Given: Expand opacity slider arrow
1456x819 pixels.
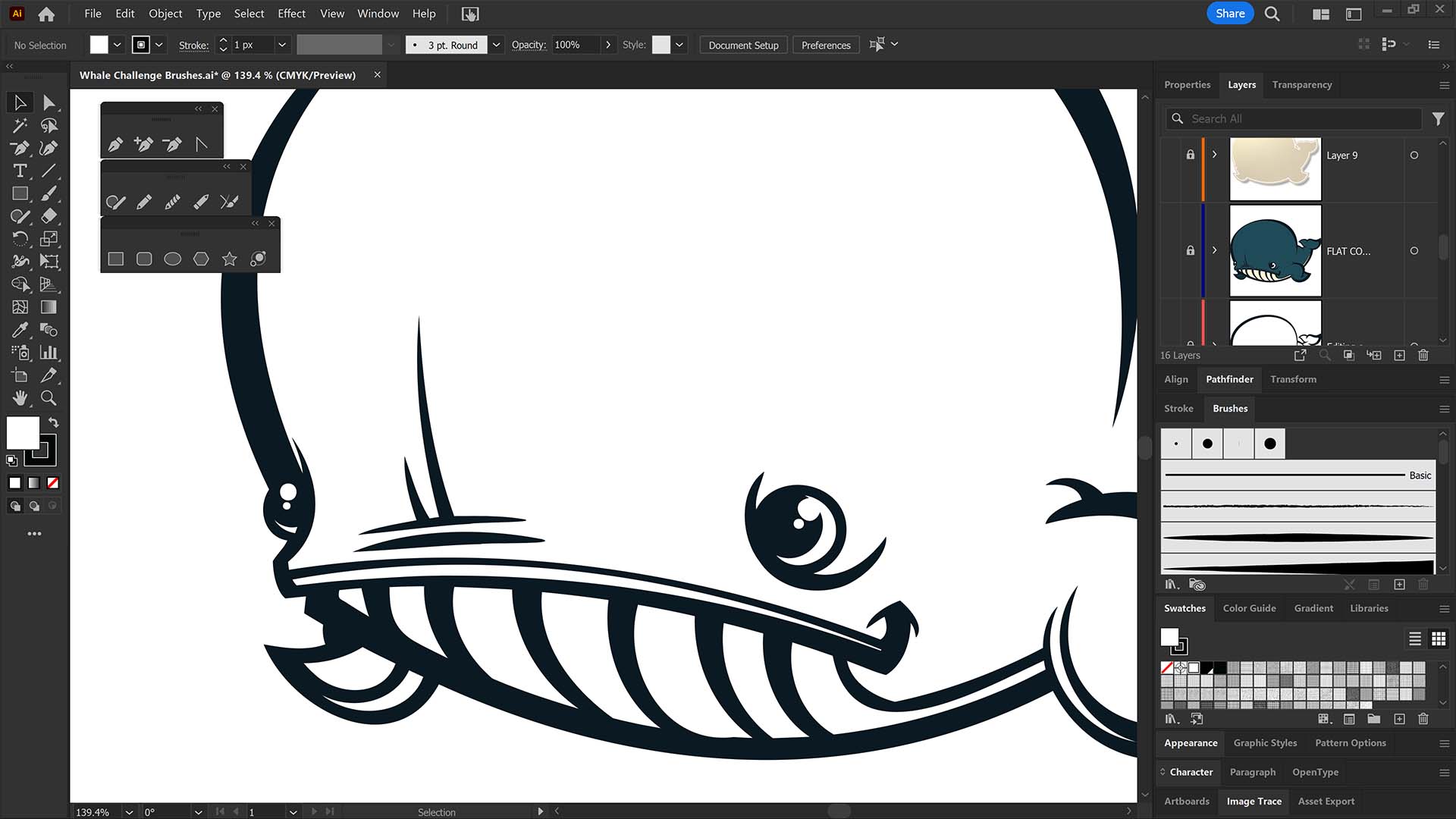Looking at the screenshot, I should (x=608, y=45).
